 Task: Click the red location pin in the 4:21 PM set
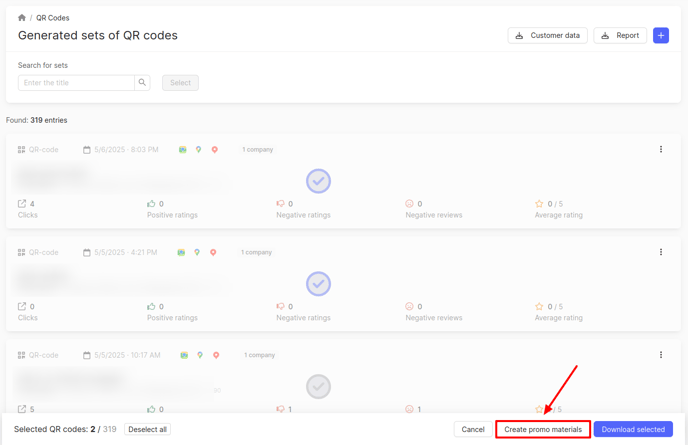[213, 252]
